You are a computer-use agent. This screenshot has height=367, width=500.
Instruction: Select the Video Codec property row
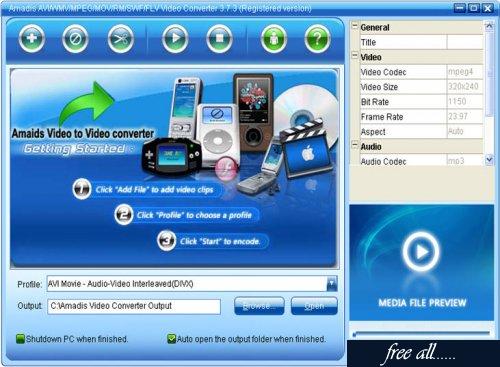click(x=421, y=72)
